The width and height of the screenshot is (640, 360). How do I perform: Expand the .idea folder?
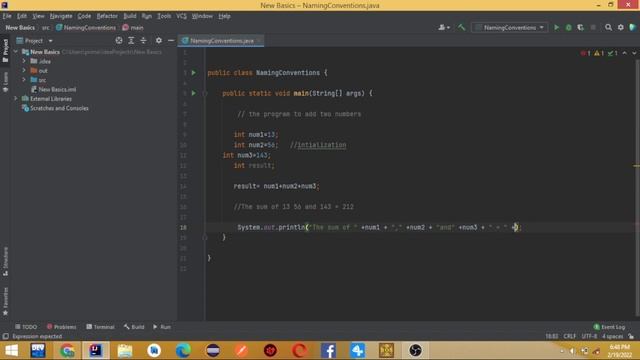pyautogui.click(x=24, y=61)
